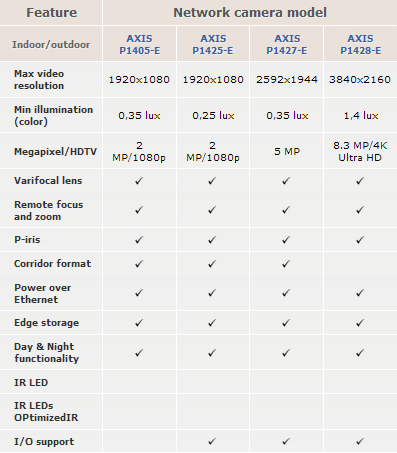
Task: Open the AXIS P1425-E model link
Action: tap(213, 44)
